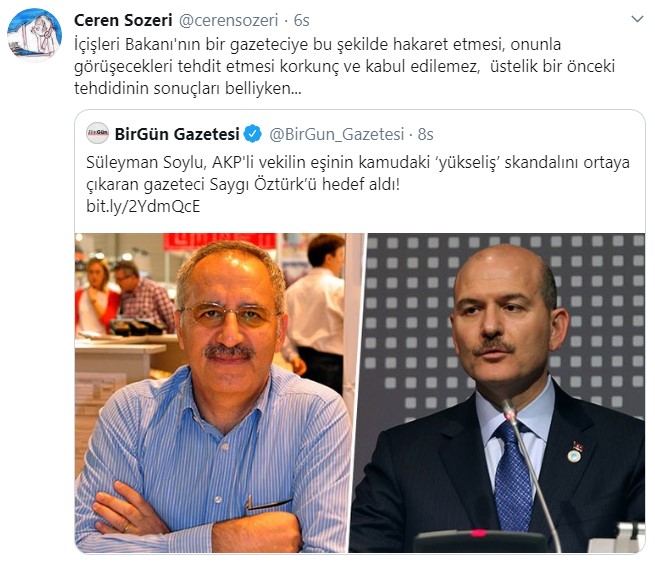Click BirGün's blue verified badge
655x563 pixels.
point(253,134)
